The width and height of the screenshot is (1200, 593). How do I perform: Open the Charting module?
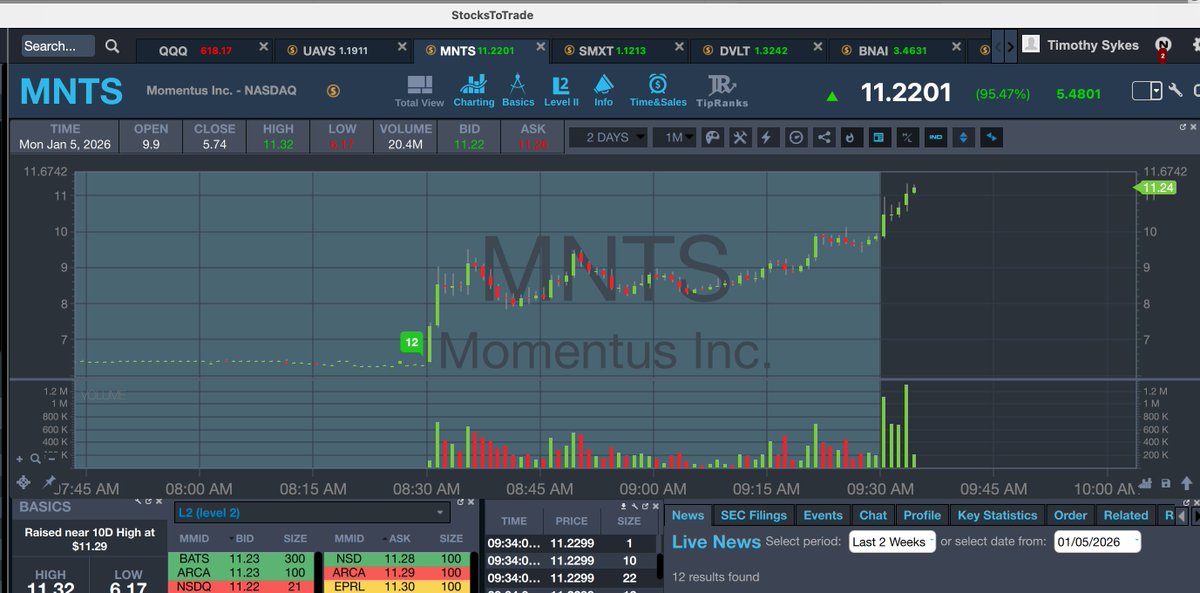pos(474,91)
